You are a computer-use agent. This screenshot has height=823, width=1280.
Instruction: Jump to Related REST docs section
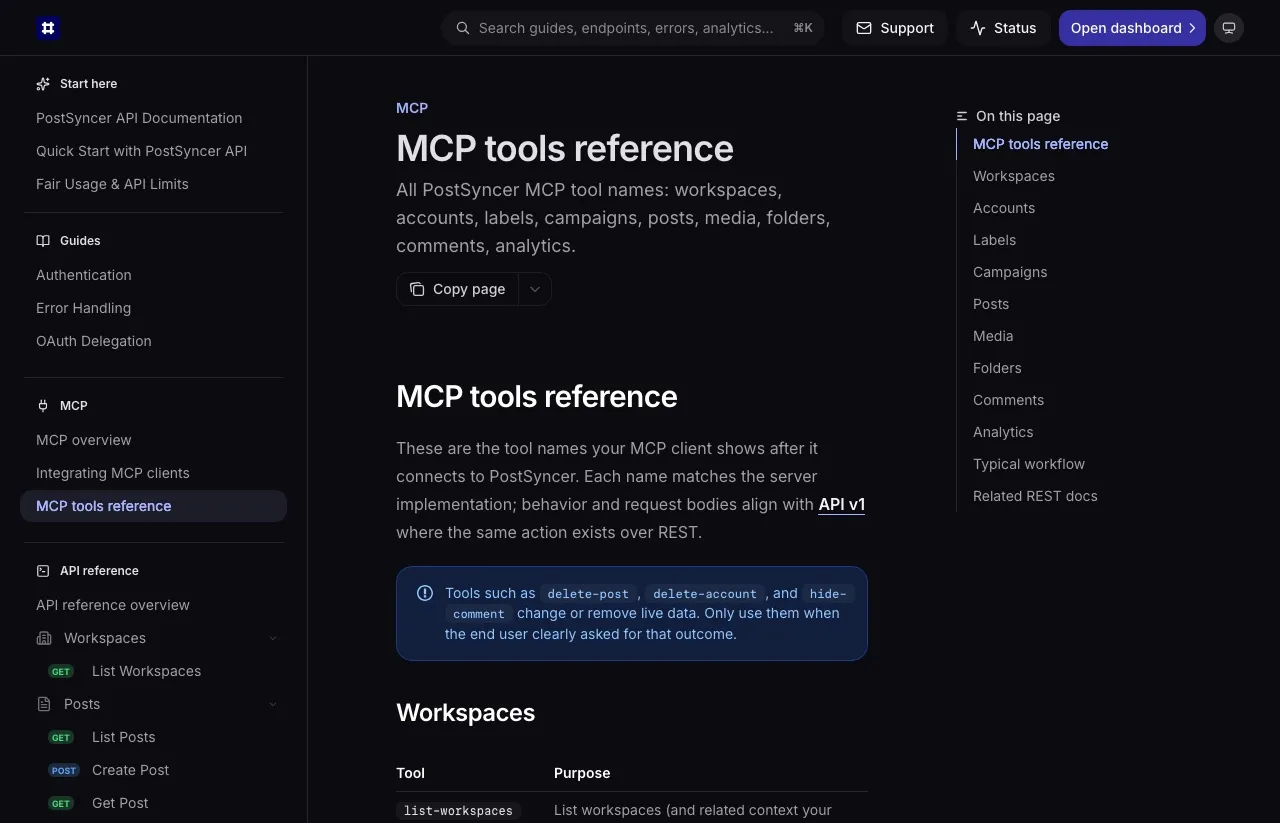[x=1035, y=496]
